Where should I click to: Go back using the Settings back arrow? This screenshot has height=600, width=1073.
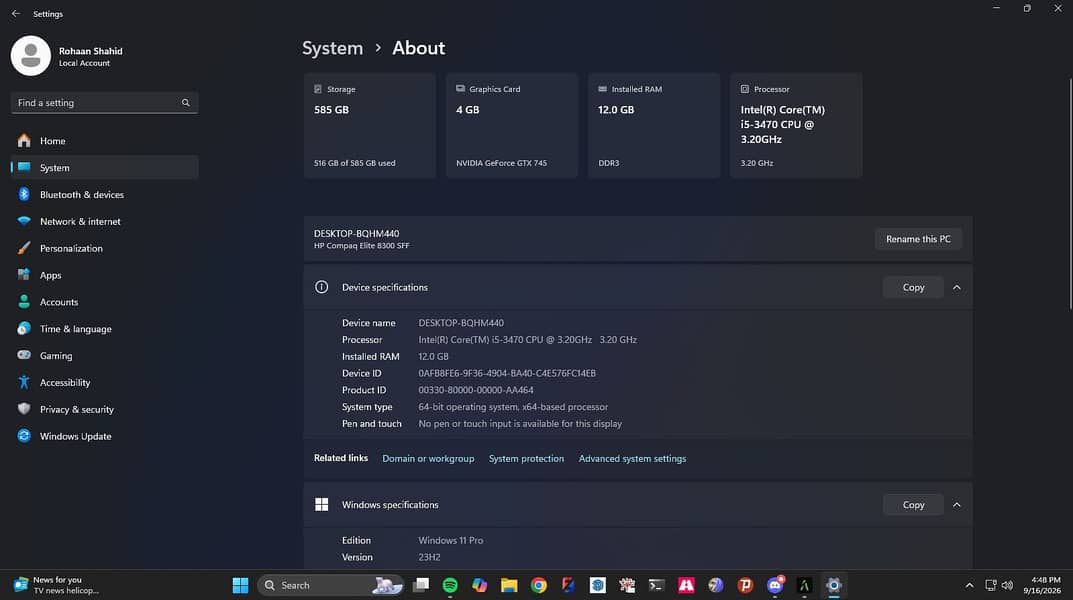16,14
